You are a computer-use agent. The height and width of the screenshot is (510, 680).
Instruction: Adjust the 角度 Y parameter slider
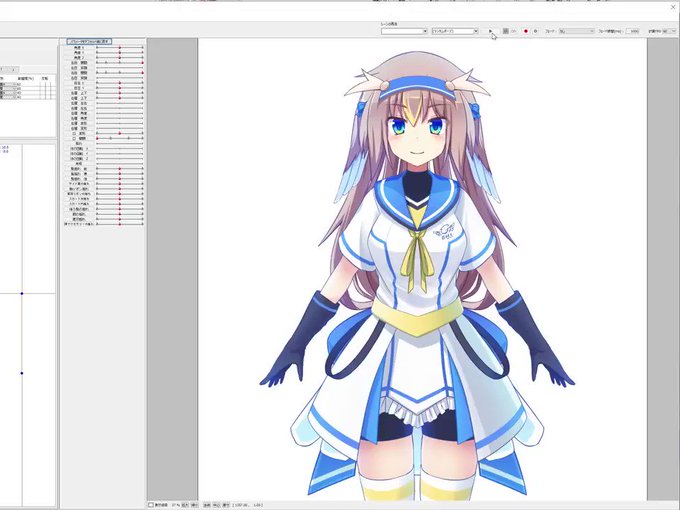pos(120,52)
